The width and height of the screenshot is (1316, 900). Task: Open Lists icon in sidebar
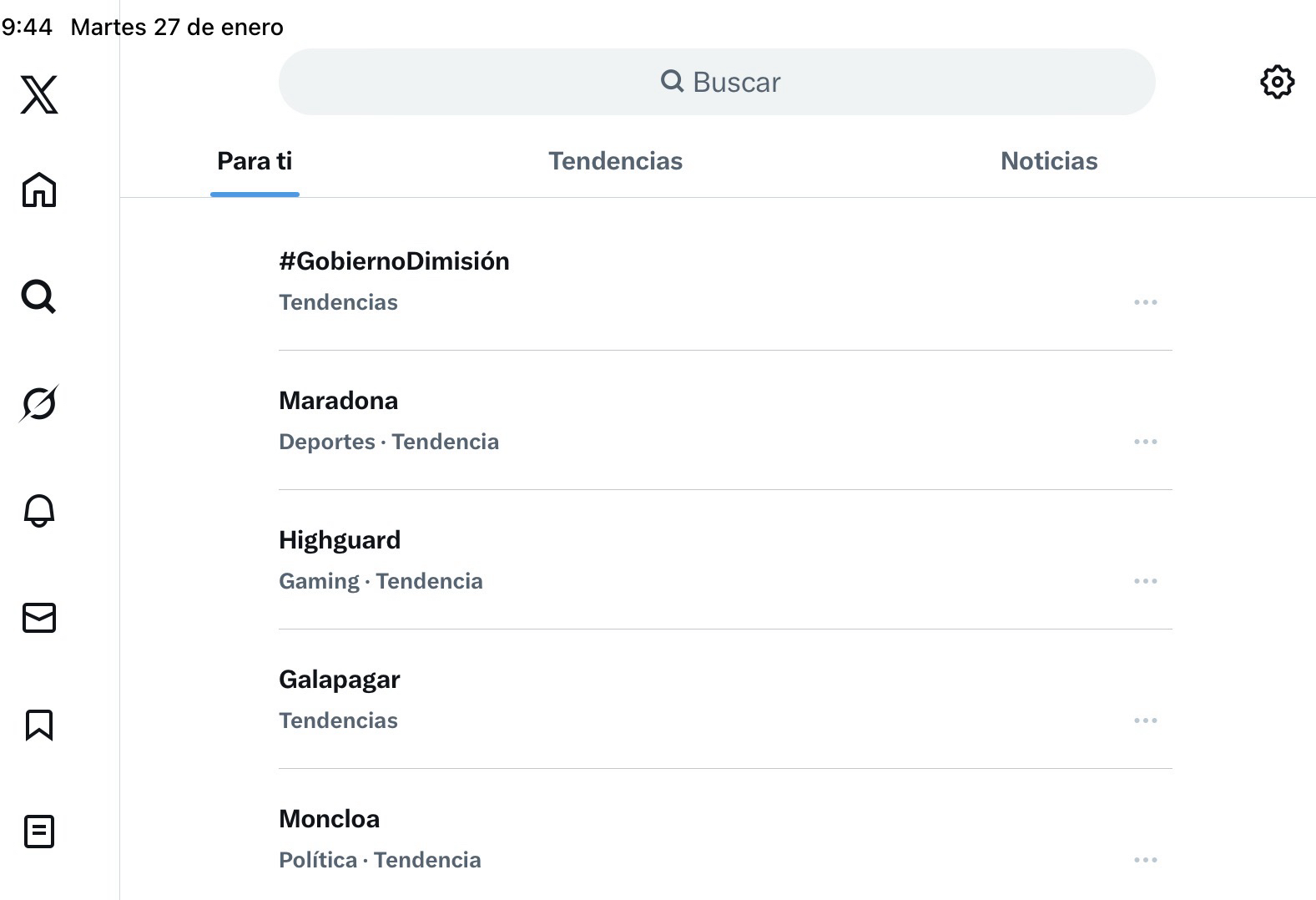39,832
